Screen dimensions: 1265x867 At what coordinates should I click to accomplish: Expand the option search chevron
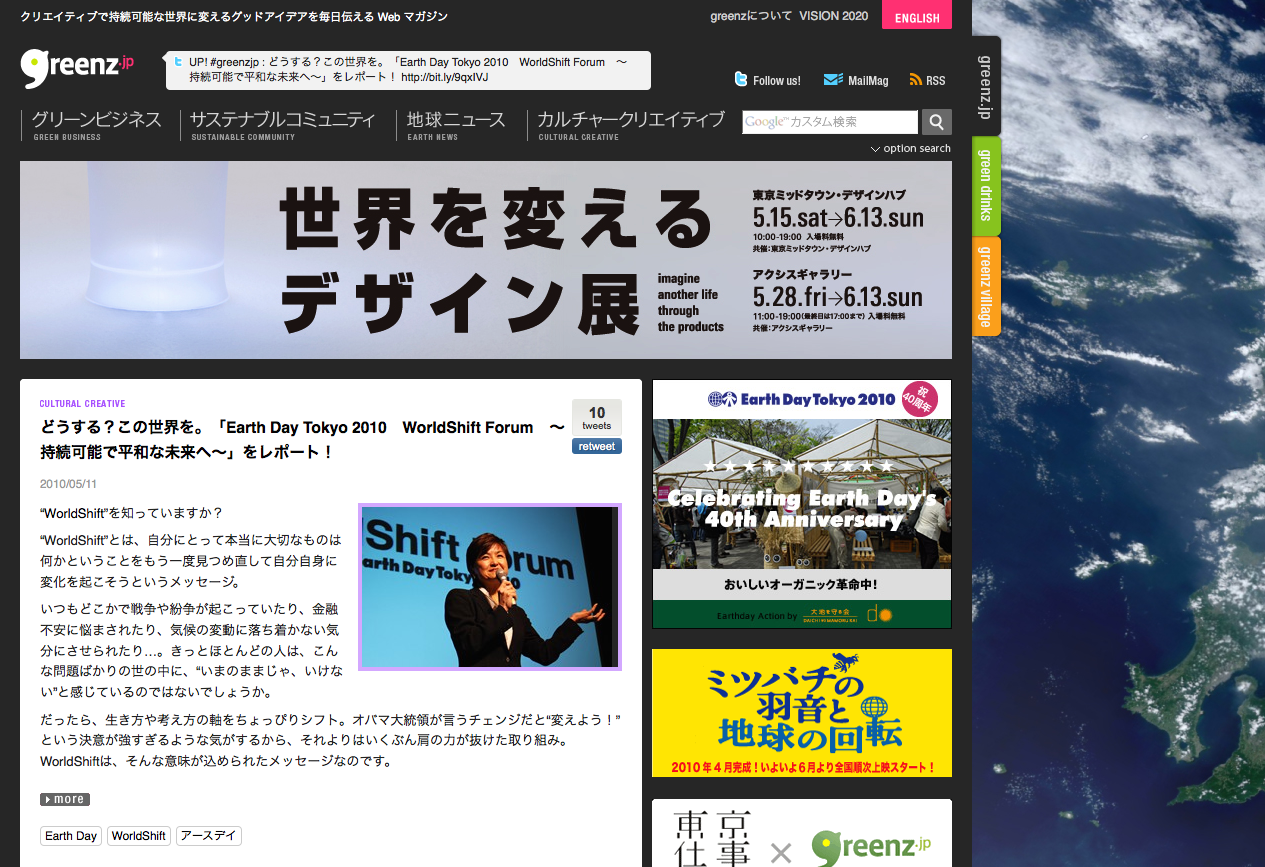point(875,149)
